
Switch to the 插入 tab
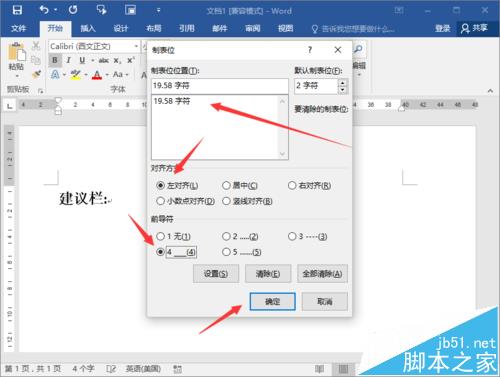[x=88, y=28]
